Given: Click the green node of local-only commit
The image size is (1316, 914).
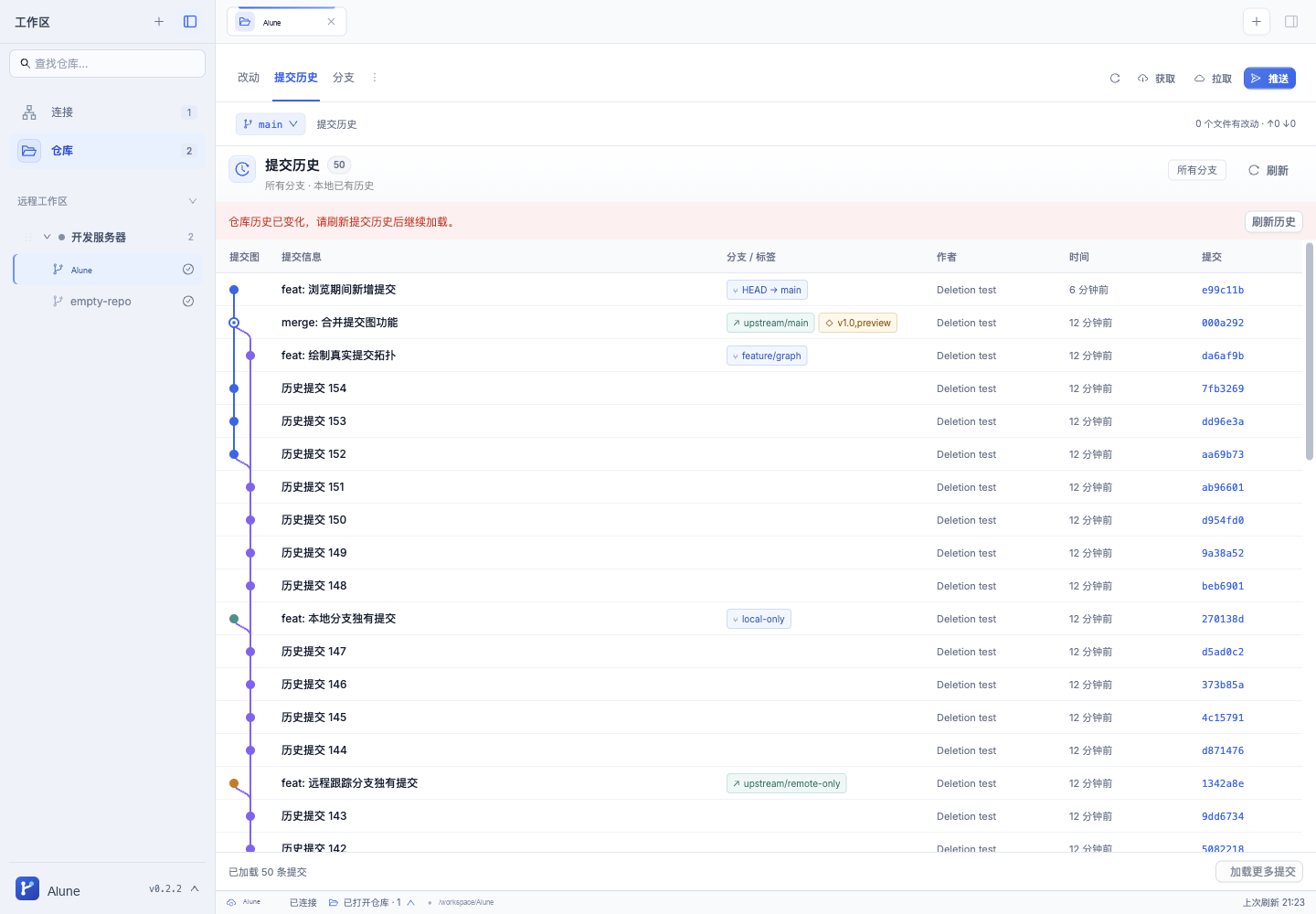Looking at the screenshot, I should pos(234,619).
